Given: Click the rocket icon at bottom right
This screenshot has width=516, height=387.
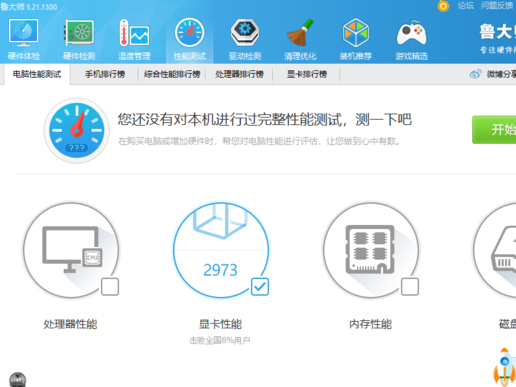Looking at the screenshot, I should click(504, 367).
